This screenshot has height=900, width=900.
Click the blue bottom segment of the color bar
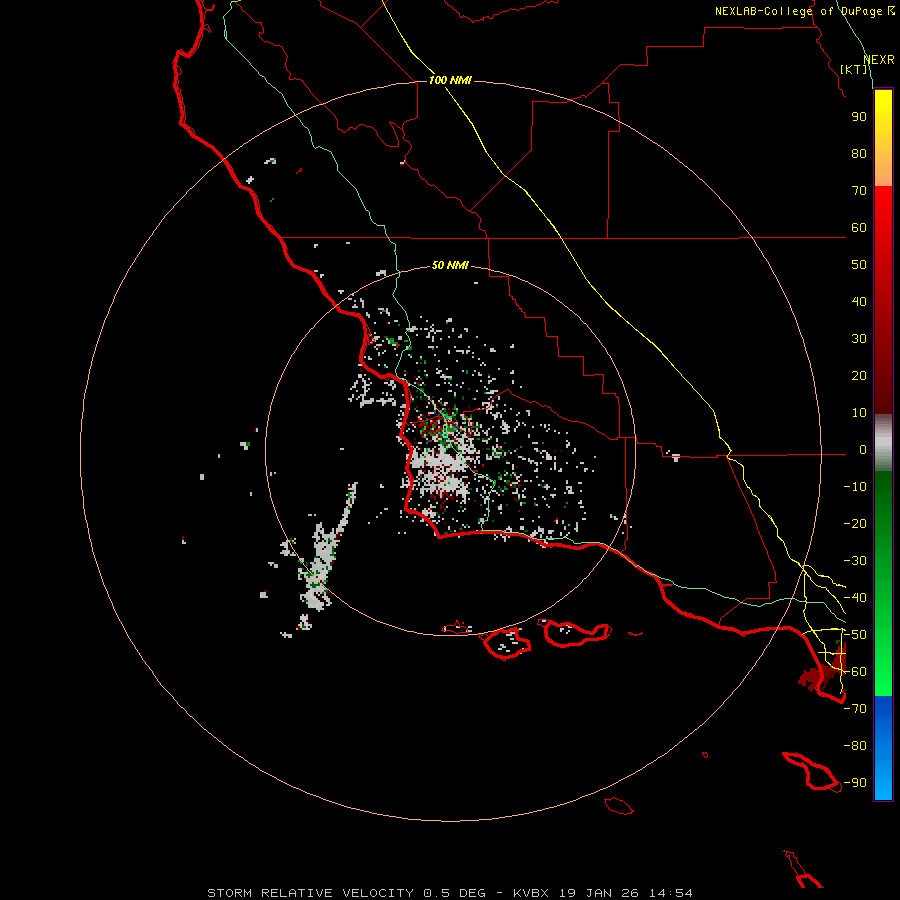883,748
